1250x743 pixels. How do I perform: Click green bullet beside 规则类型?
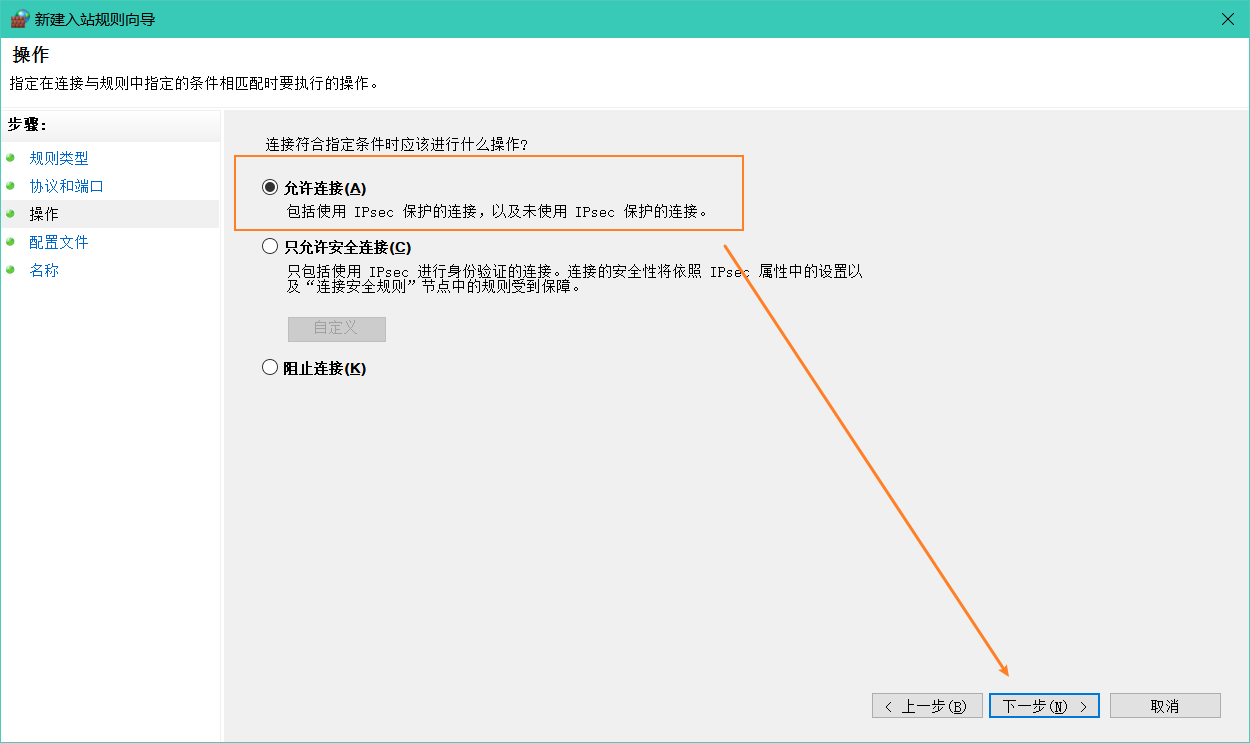10,158
